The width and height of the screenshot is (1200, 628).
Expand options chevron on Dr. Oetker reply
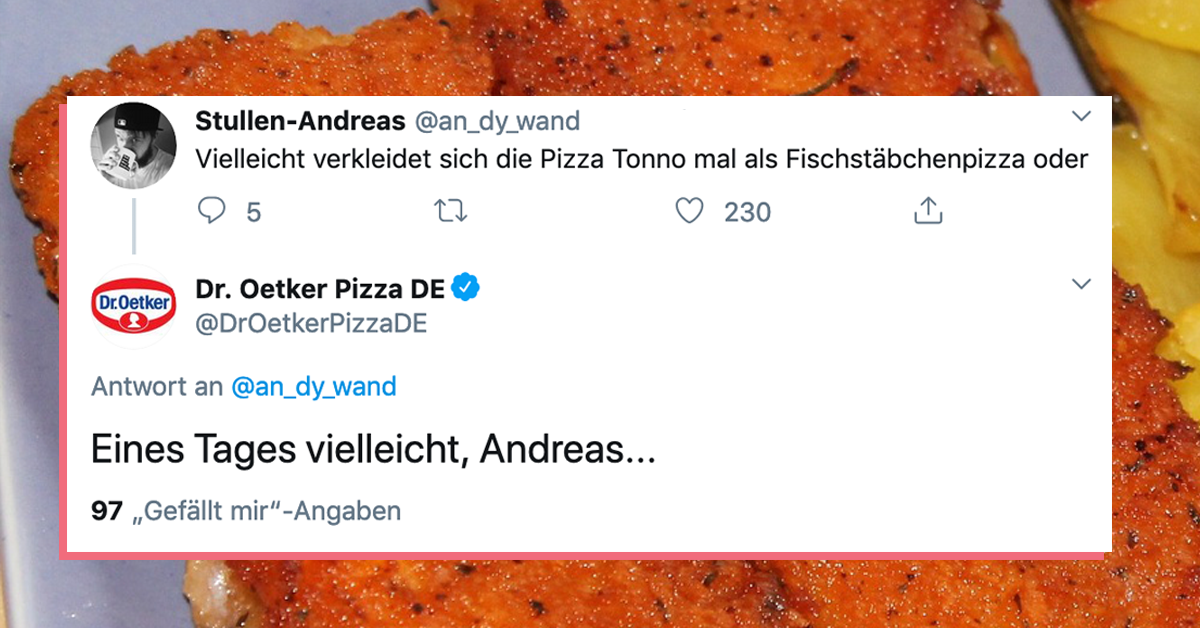coord(1081,285)
